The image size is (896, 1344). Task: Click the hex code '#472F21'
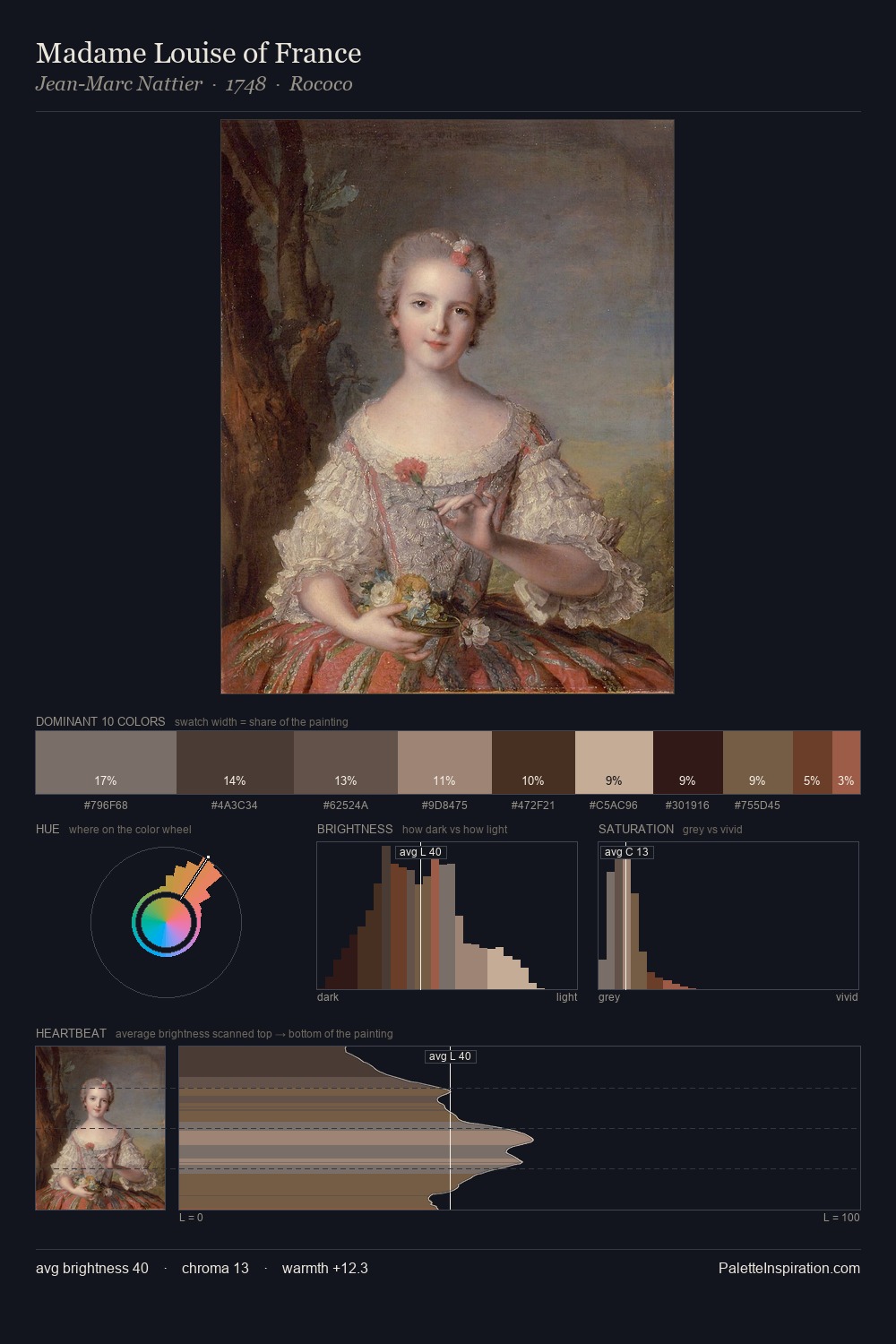[x=533, y=805]
